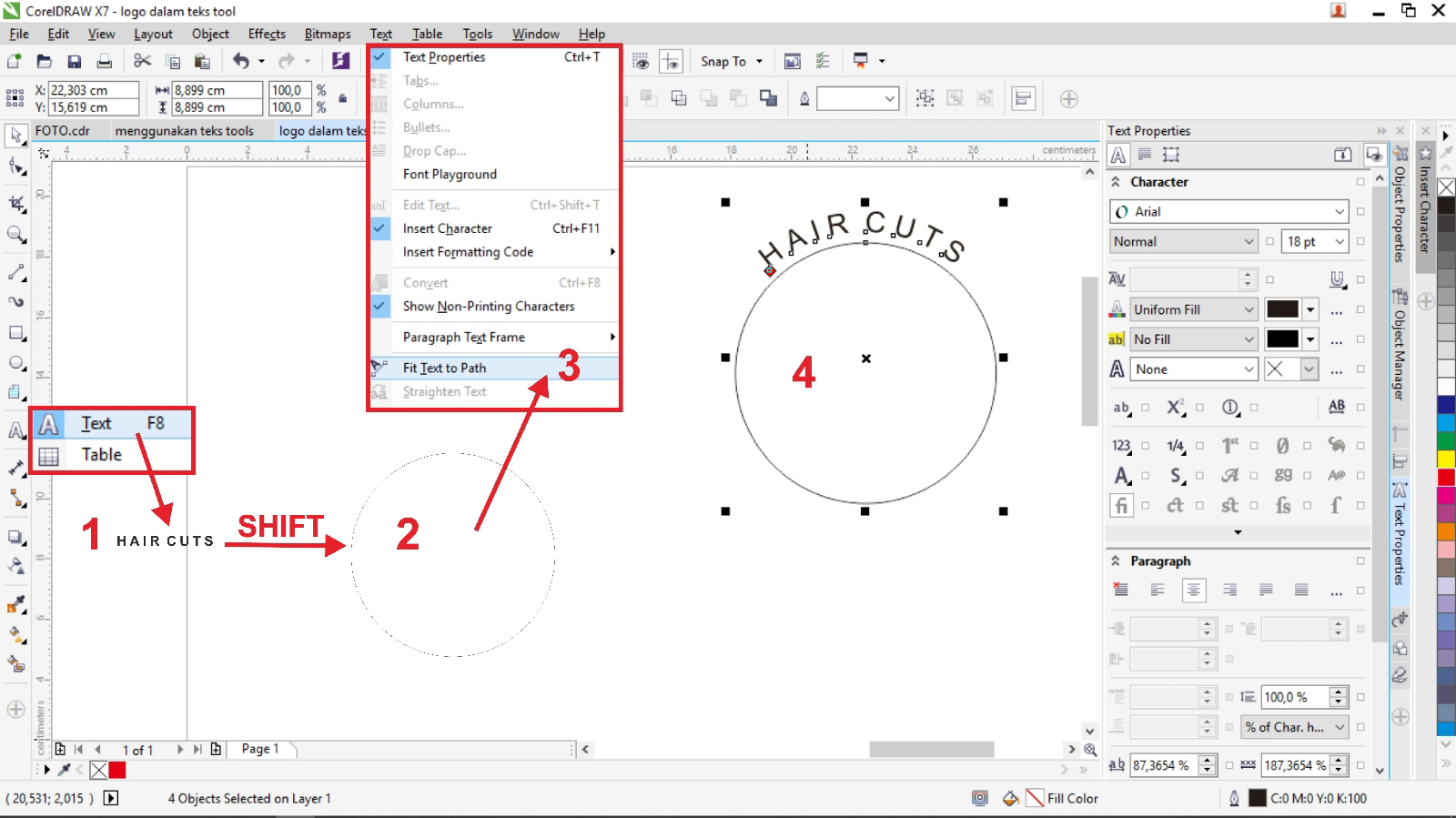The width and height of the screenshot is (1456, 818).
Task: Select the Ellipse tool in toolbox
Action: point(16,363)
